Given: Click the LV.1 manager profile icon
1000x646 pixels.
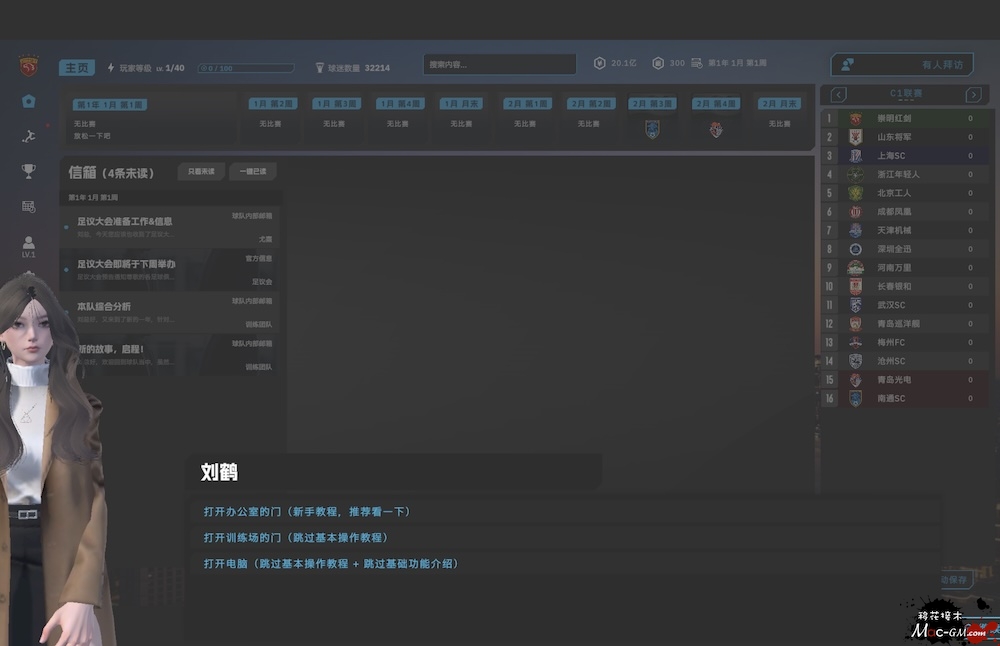Looking at the screenshot, I should tap(29, 245).
